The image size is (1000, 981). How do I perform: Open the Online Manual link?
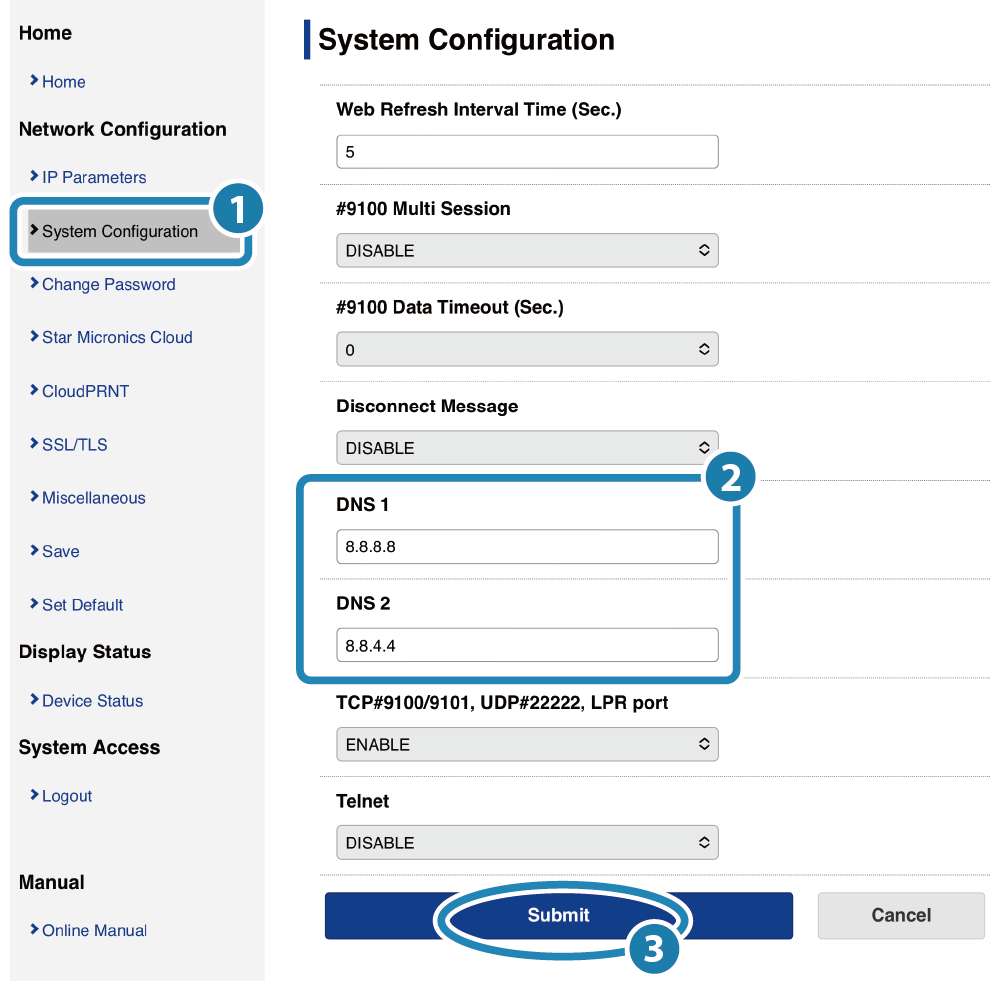(94, 930)
